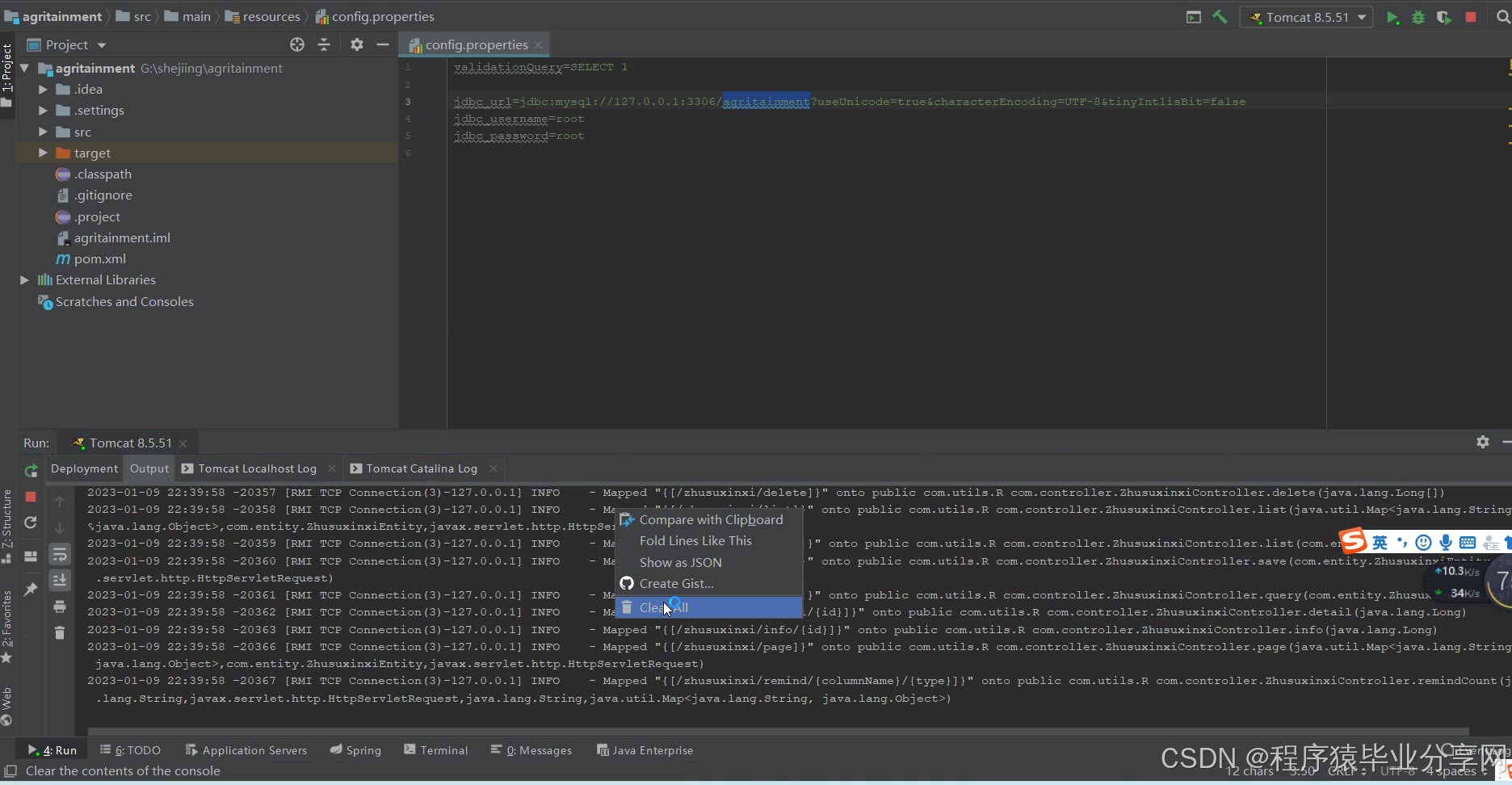Open Run panel settings gear
This screenshot has height=785, width=1512.
pos(1483,442)
